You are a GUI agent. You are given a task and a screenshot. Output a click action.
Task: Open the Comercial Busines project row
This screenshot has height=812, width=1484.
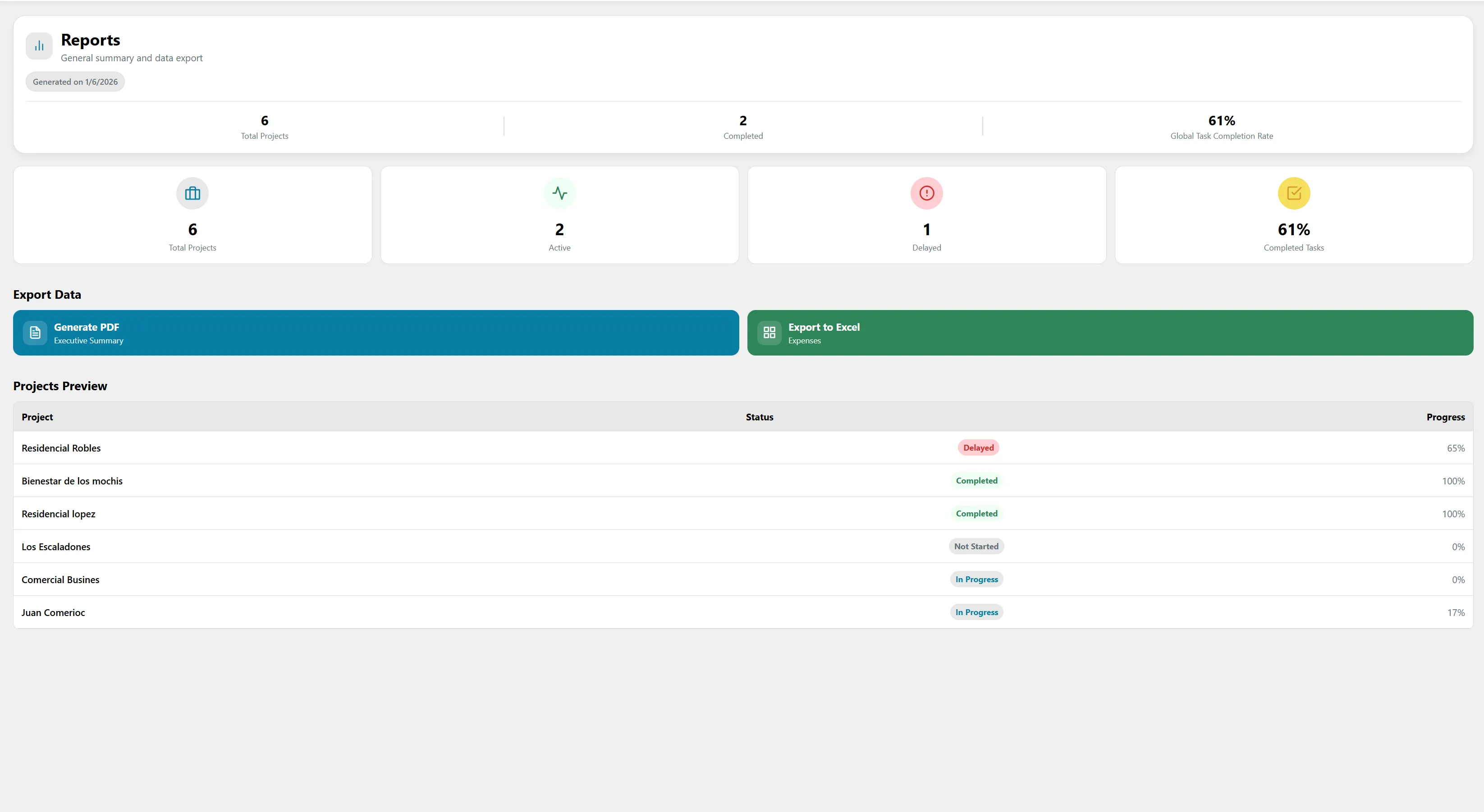click(x=743, y=579)
